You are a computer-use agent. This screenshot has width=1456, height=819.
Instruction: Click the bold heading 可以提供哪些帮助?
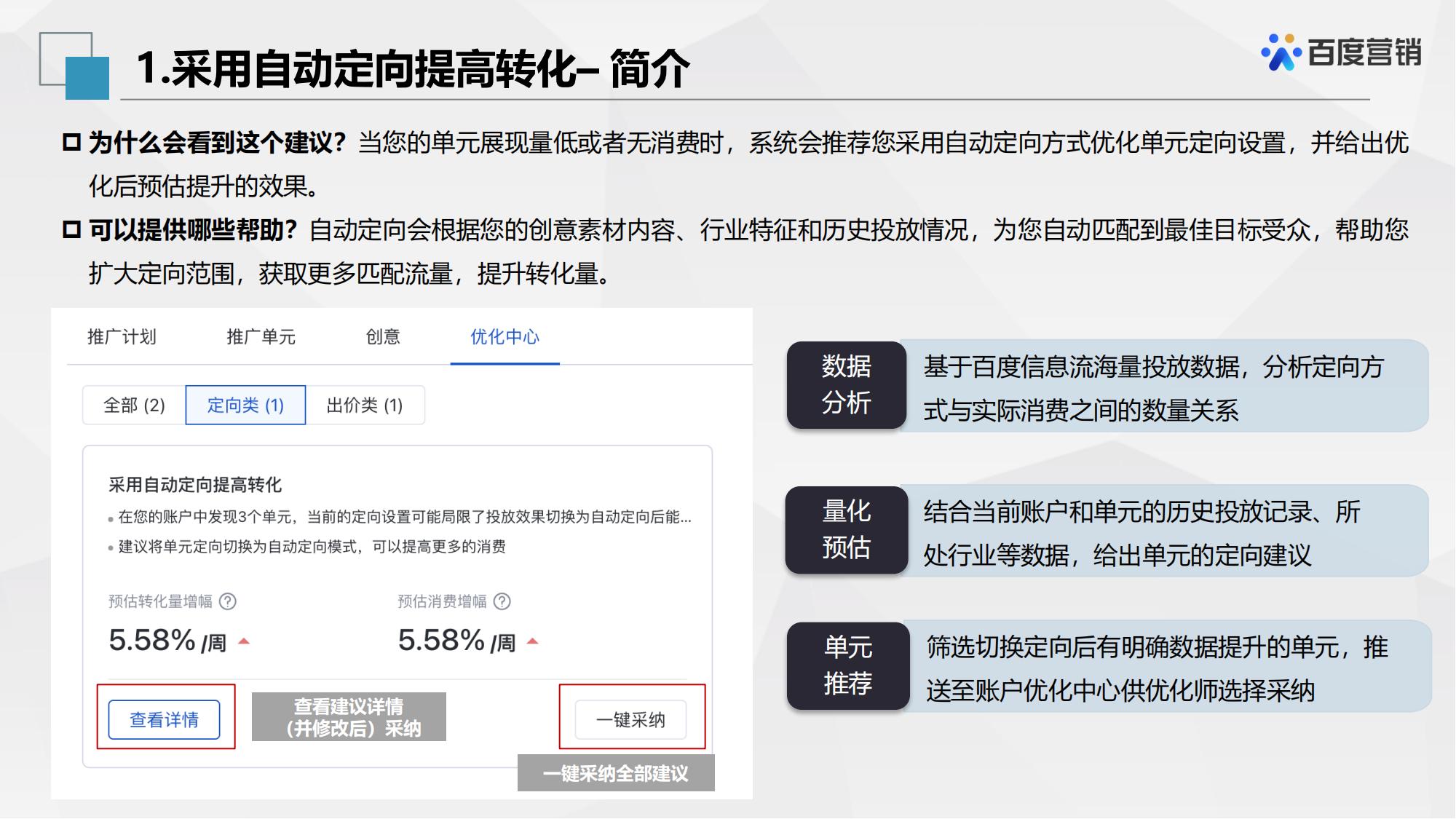tap(193, 230)
